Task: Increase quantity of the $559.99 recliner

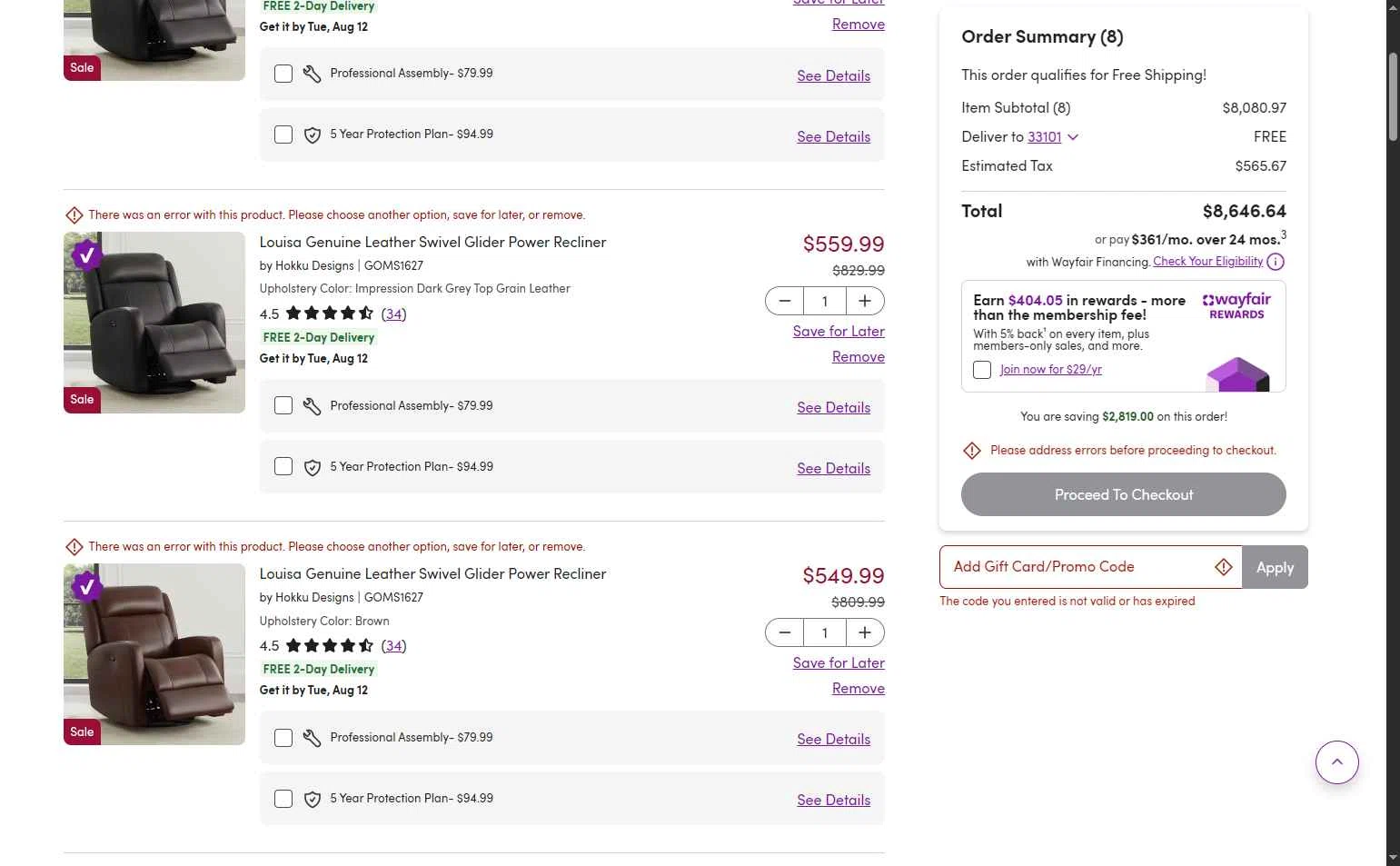Action: pyautogui.click(x=865, y=301)
